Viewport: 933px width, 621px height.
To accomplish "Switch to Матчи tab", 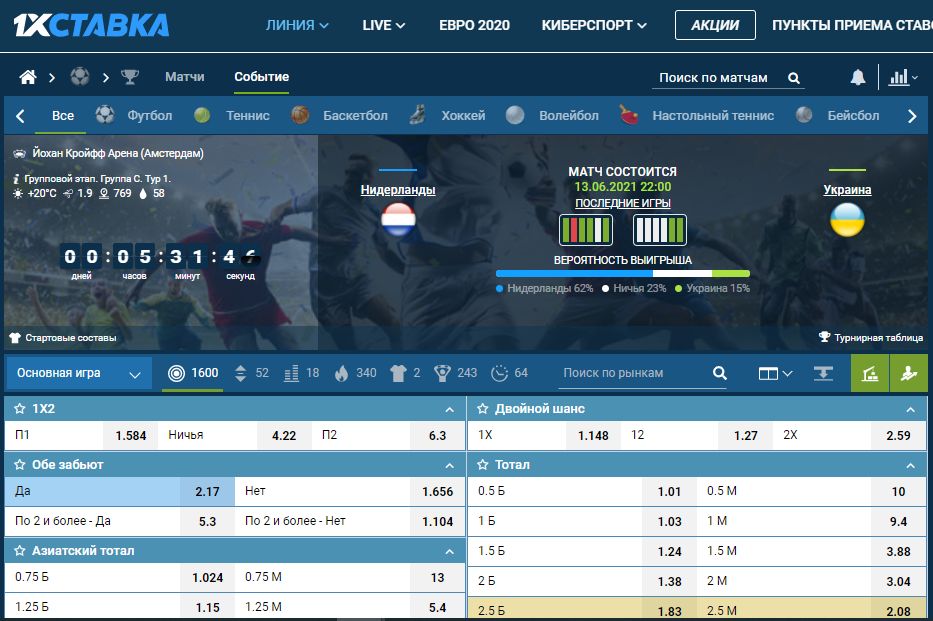I will pos(184,77).
